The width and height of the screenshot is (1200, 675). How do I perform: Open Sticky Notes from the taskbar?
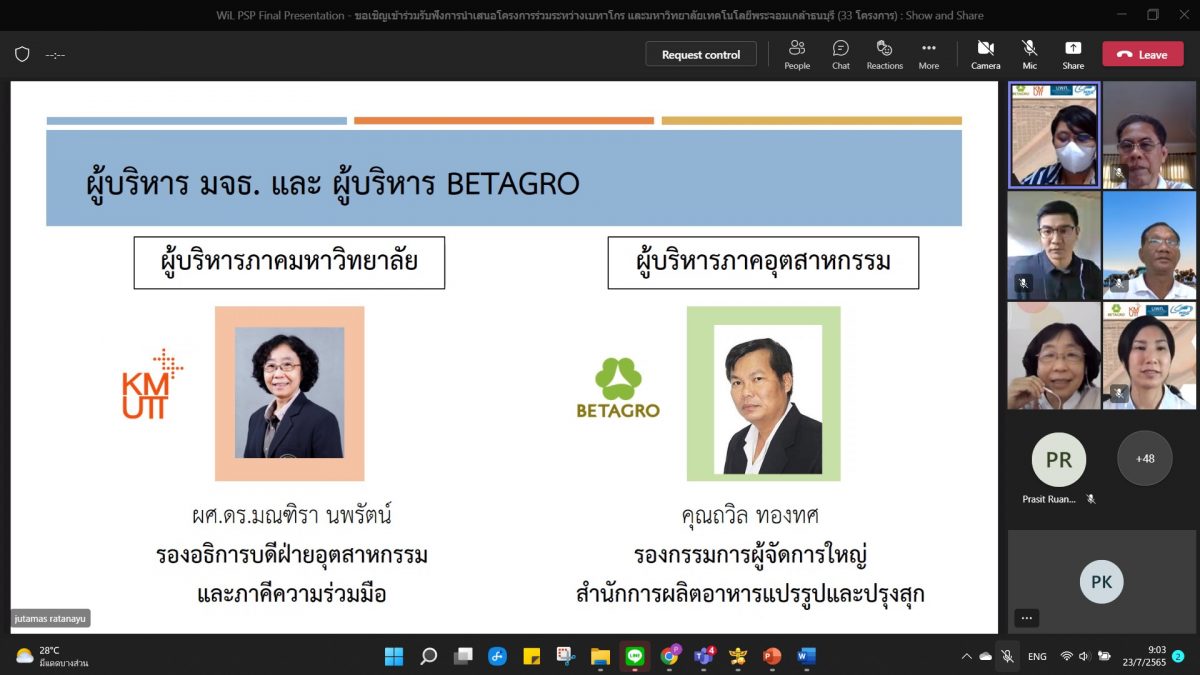(x=532, y=656)
